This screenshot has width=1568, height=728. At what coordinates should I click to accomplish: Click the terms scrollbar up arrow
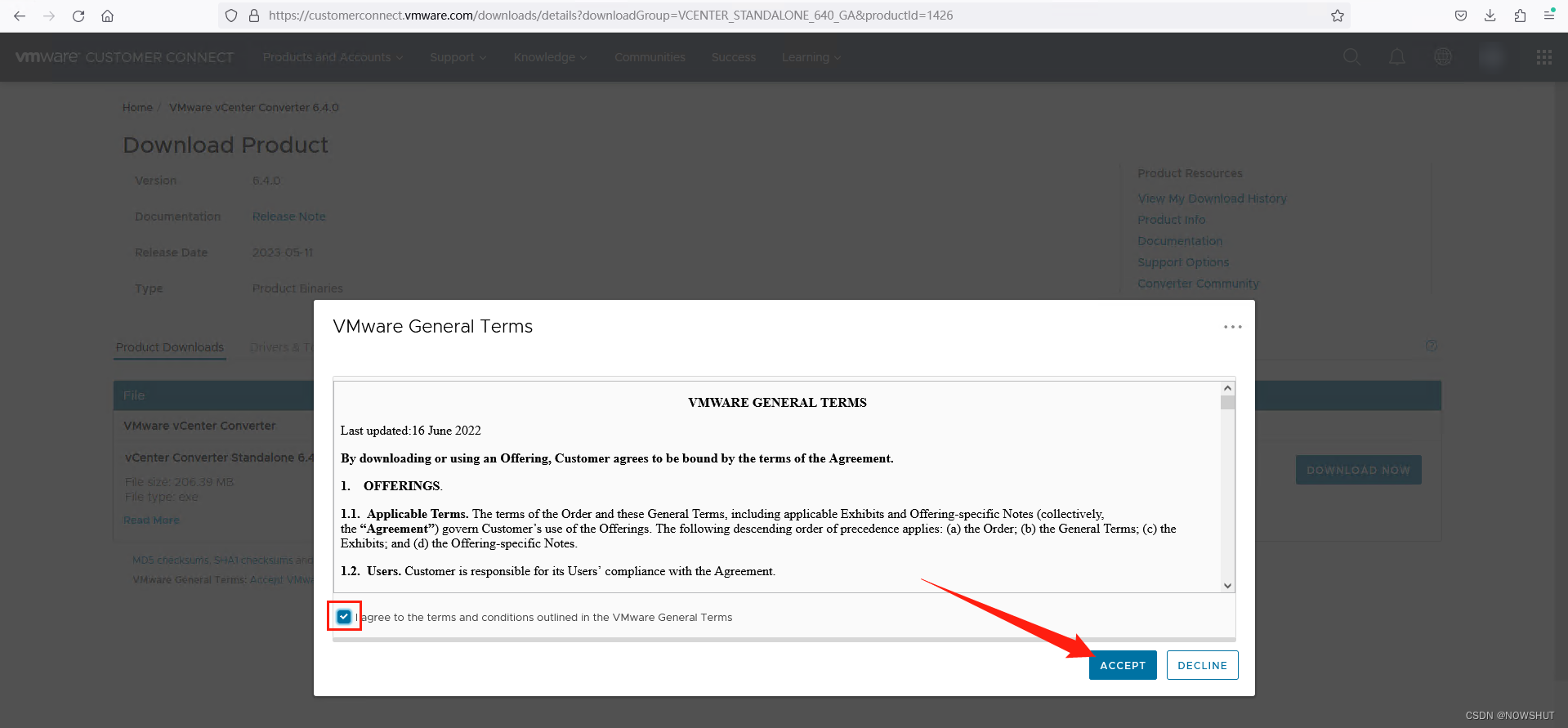click(1227, 388)
